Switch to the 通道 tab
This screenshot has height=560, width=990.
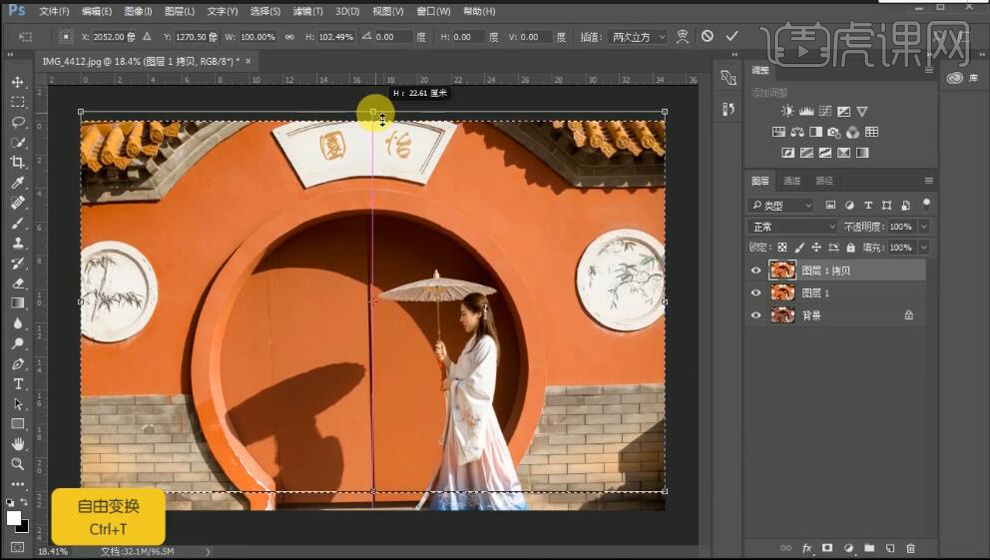pos(792,181)
